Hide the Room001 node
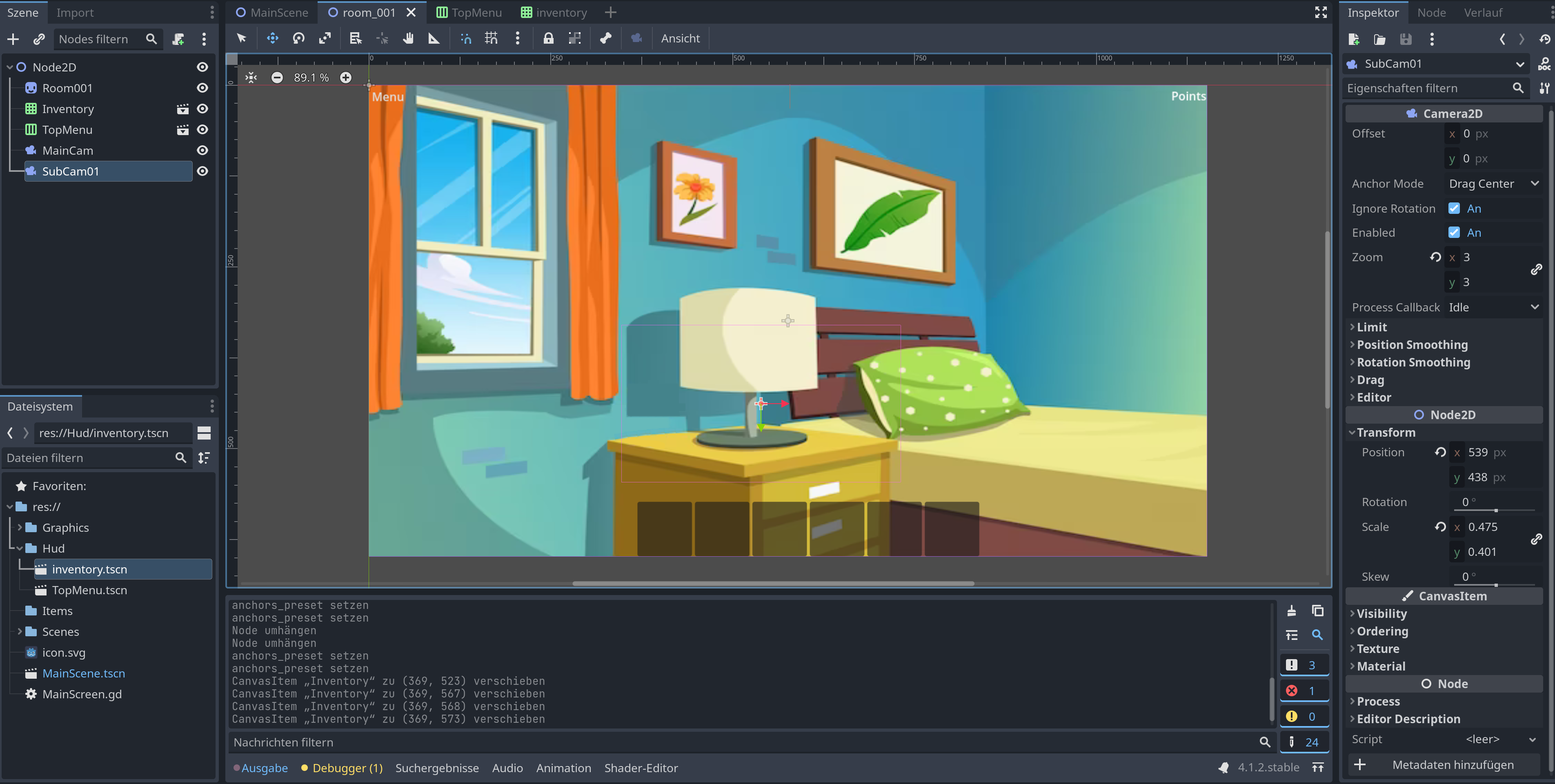 click(202, 88)
